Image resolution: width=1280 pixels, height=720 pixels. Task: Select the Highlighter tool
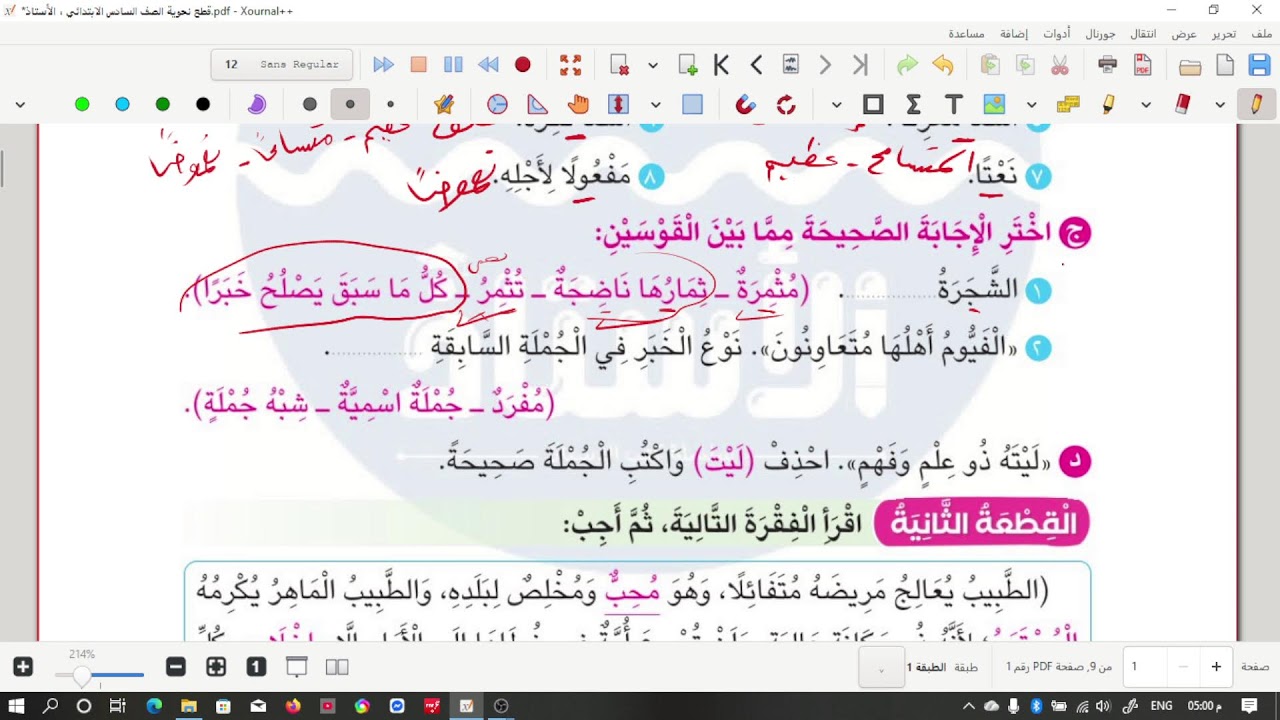tap(1109, 104)
